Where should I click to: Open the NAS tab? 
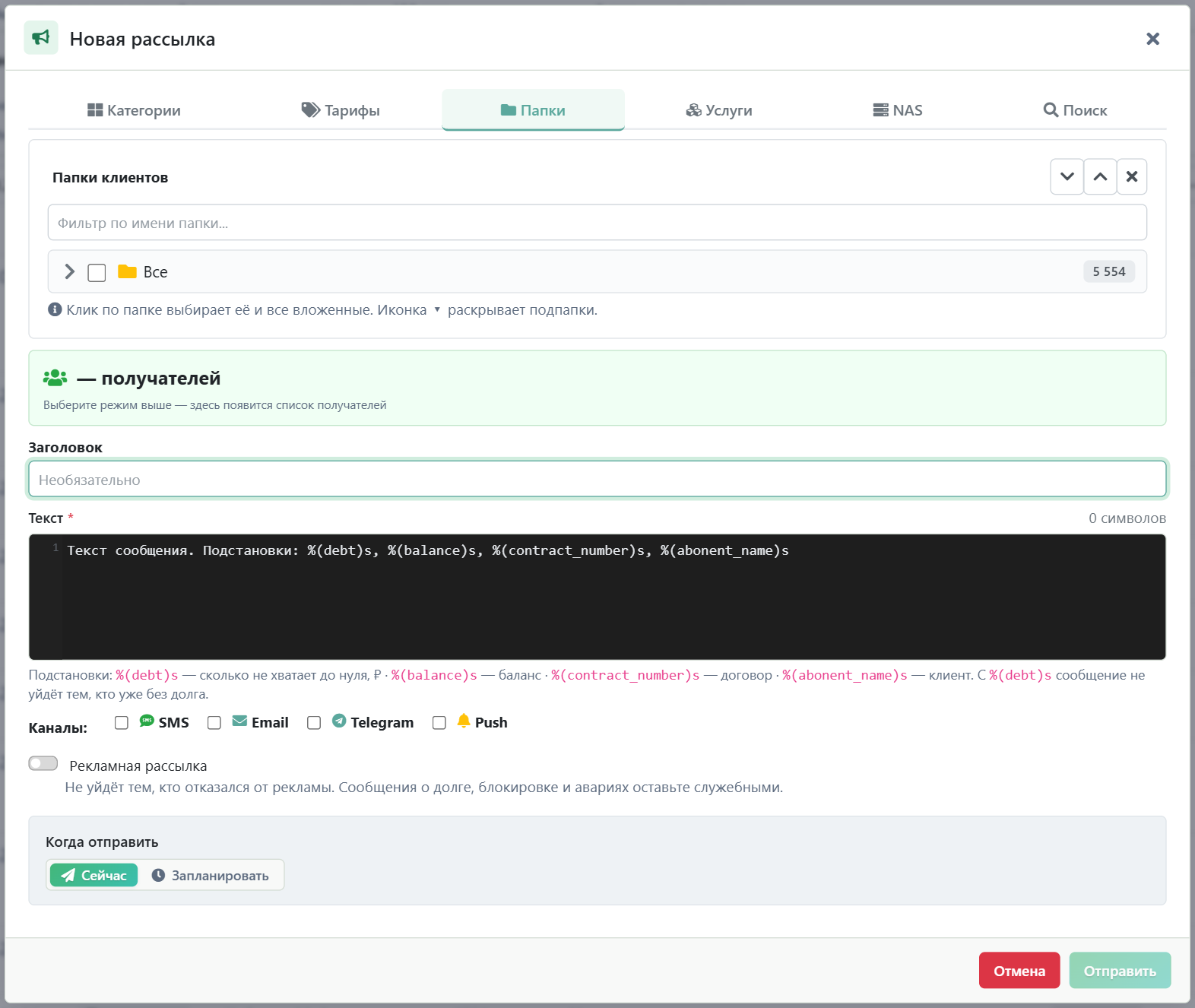tap(898, 110)
